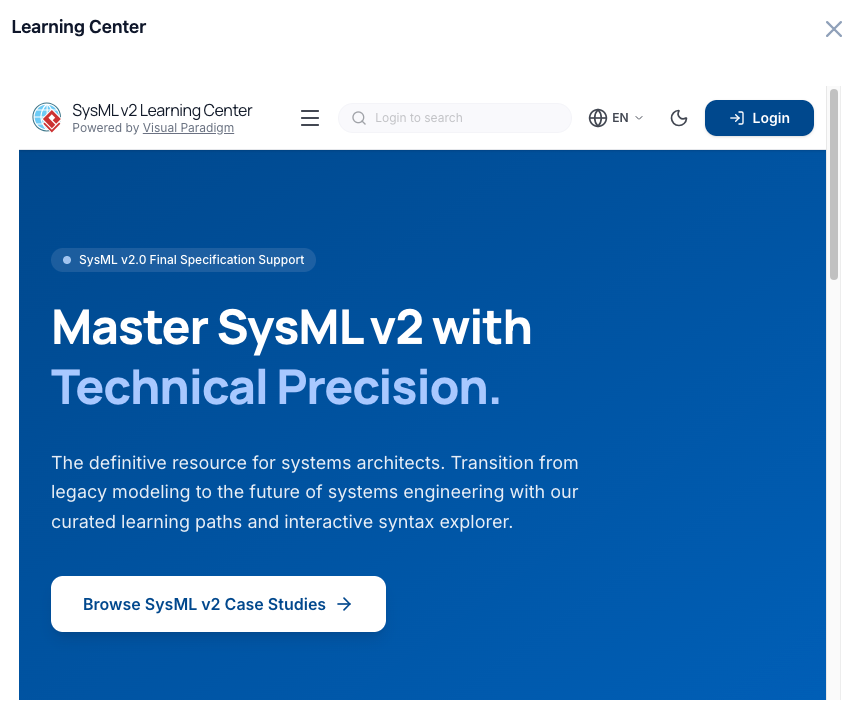This screenshot has height=724, width=863.
Task: Click the SysML v2 globe logo icon
Action: point(47,118)
